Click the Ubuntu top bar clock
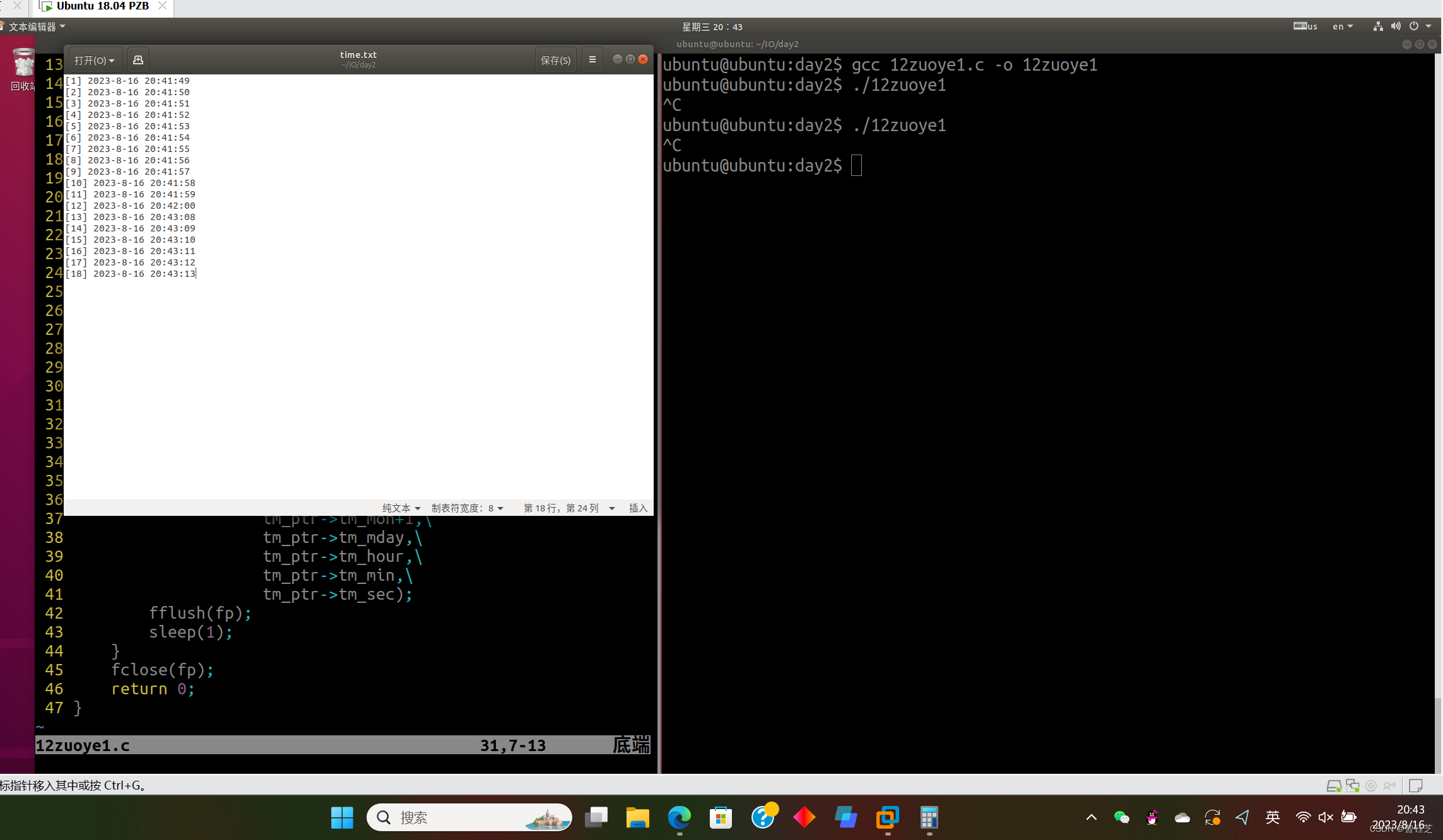Screen dimensions: 1443x840 pyautogui.click(x=712, y=26)
